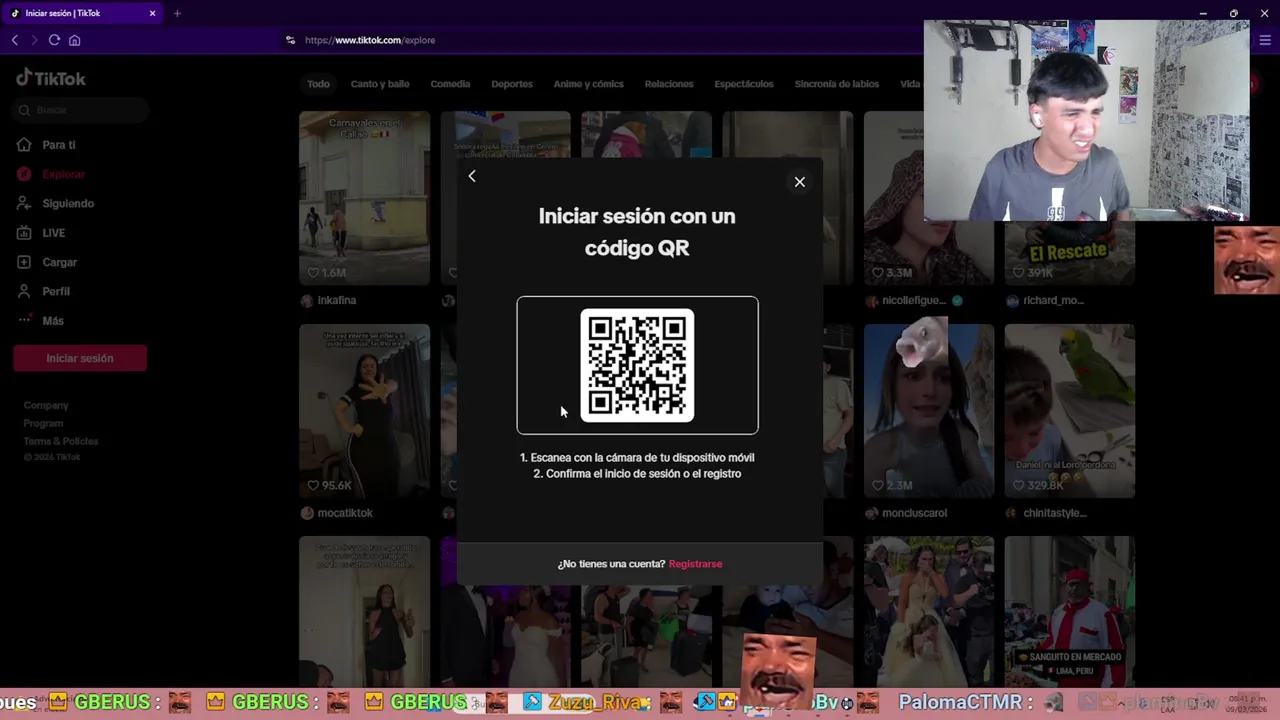The width and height of the screenshot is (1280, 720).
Task: Click the Cargar plus icon
Action: coord(24,262)
